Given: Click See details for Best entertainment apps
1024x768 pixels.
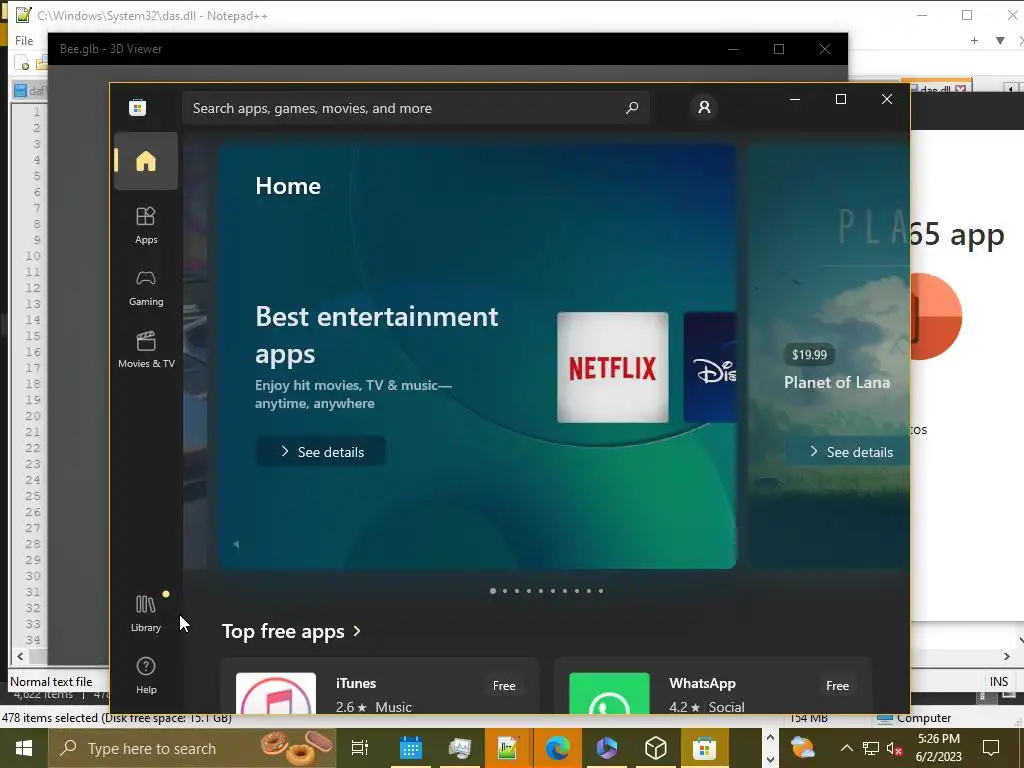Looking at the screenshot, I should [x=321, y=451].
